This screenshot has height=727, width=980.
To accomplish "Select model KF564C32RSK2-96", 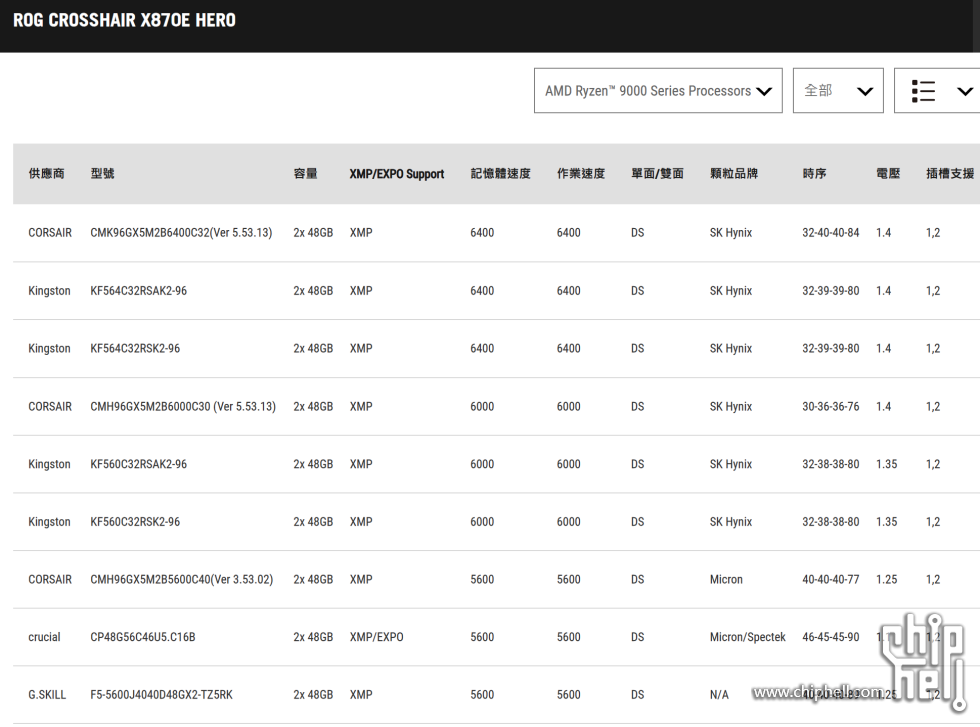I will click(x=135, y=348).
